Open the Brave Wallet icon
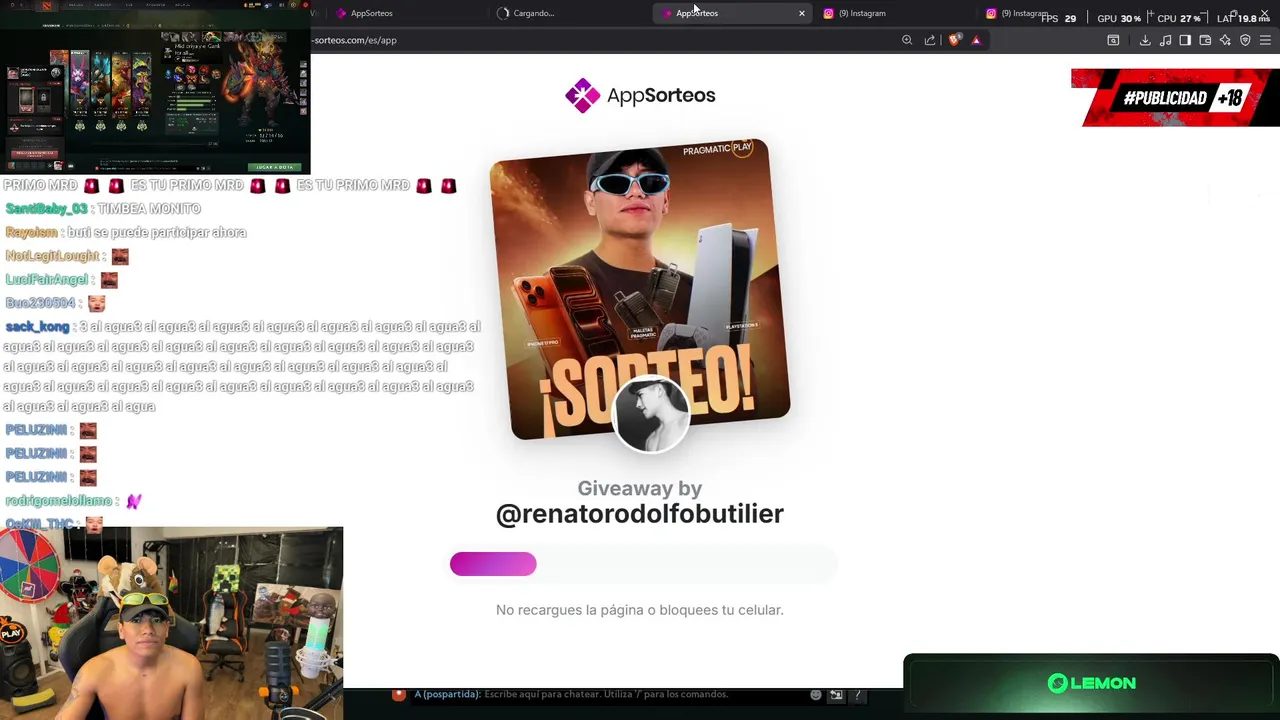 (1205, 40)
